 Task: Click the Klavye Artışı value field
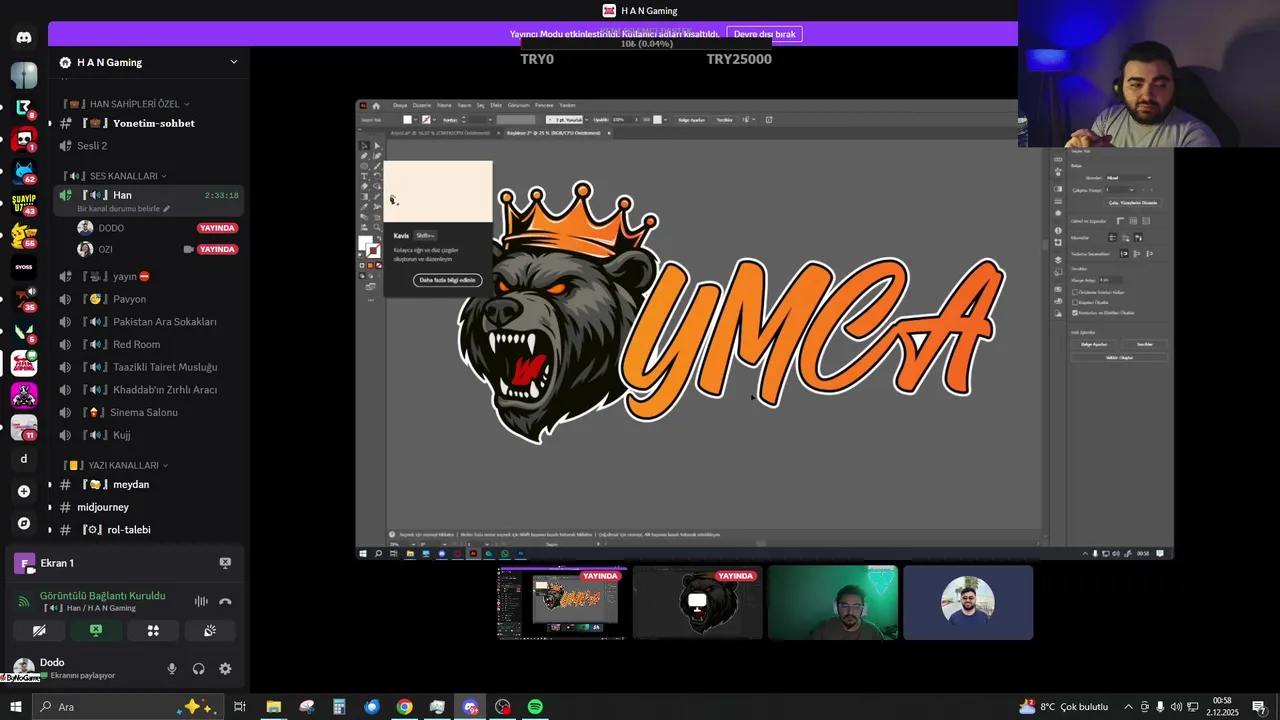coord(1110,280)
